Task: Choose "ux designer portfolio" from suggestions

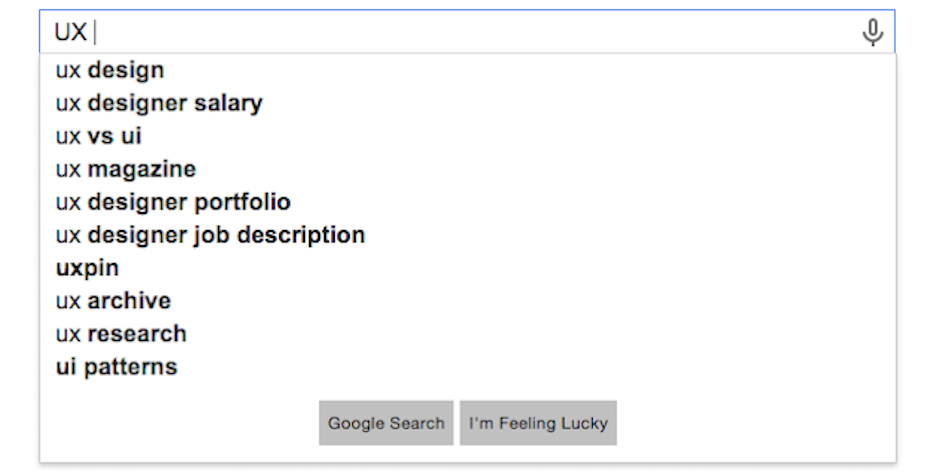Action: pos(173,202)
